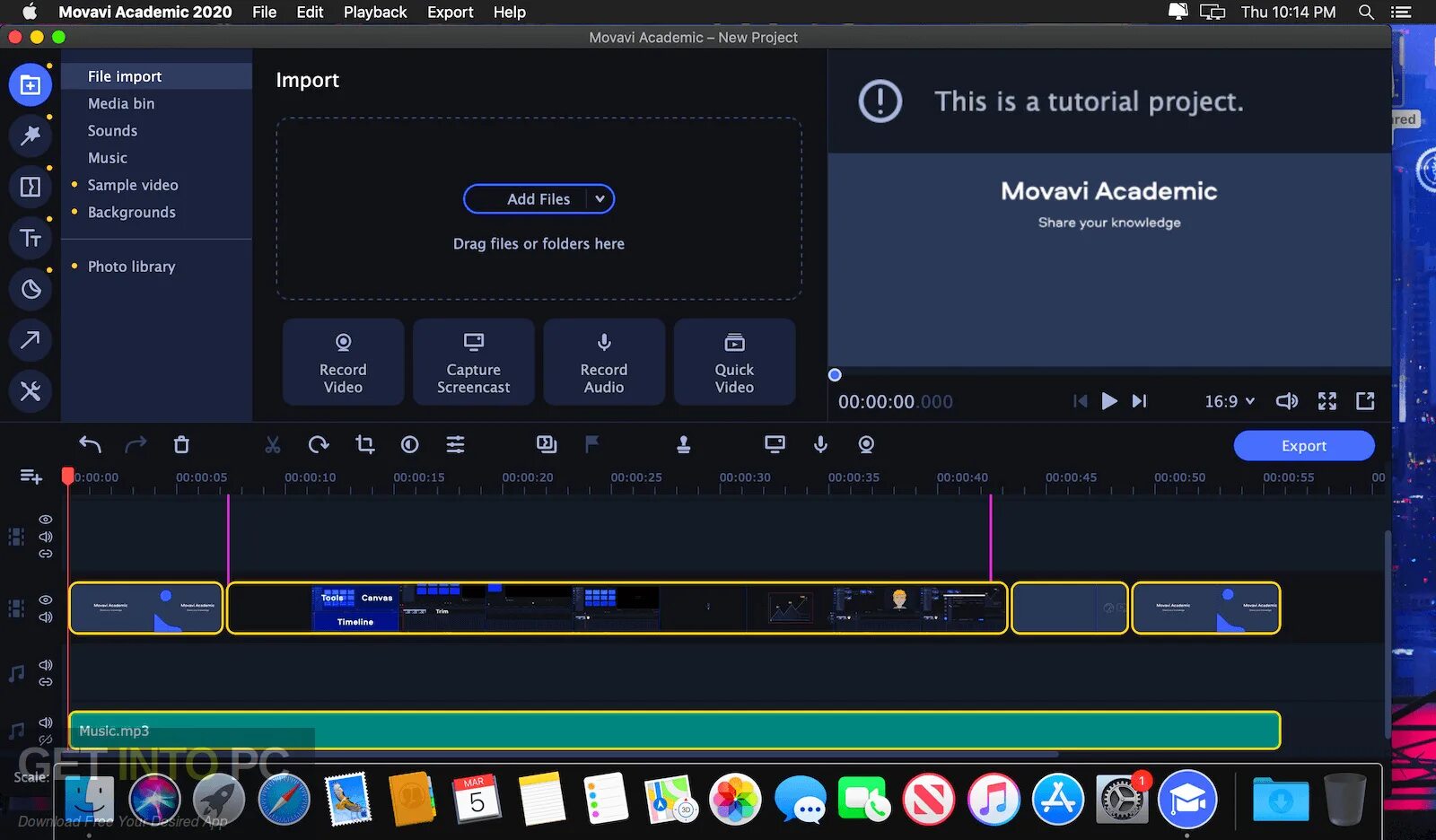Open Safari from the Dock
The width and height of the screenshot is (1436, 840).
[x=284, y=799]
